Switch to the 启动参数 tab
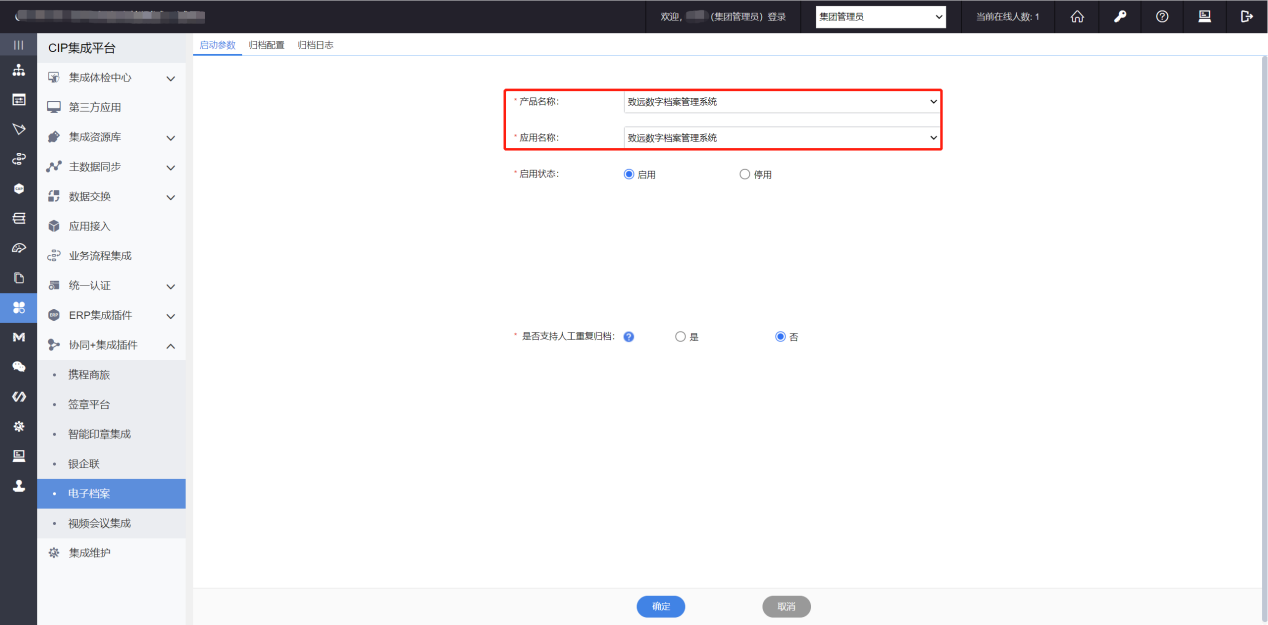Viewport: 1268px width, 625px height. [x=218, y=45]
